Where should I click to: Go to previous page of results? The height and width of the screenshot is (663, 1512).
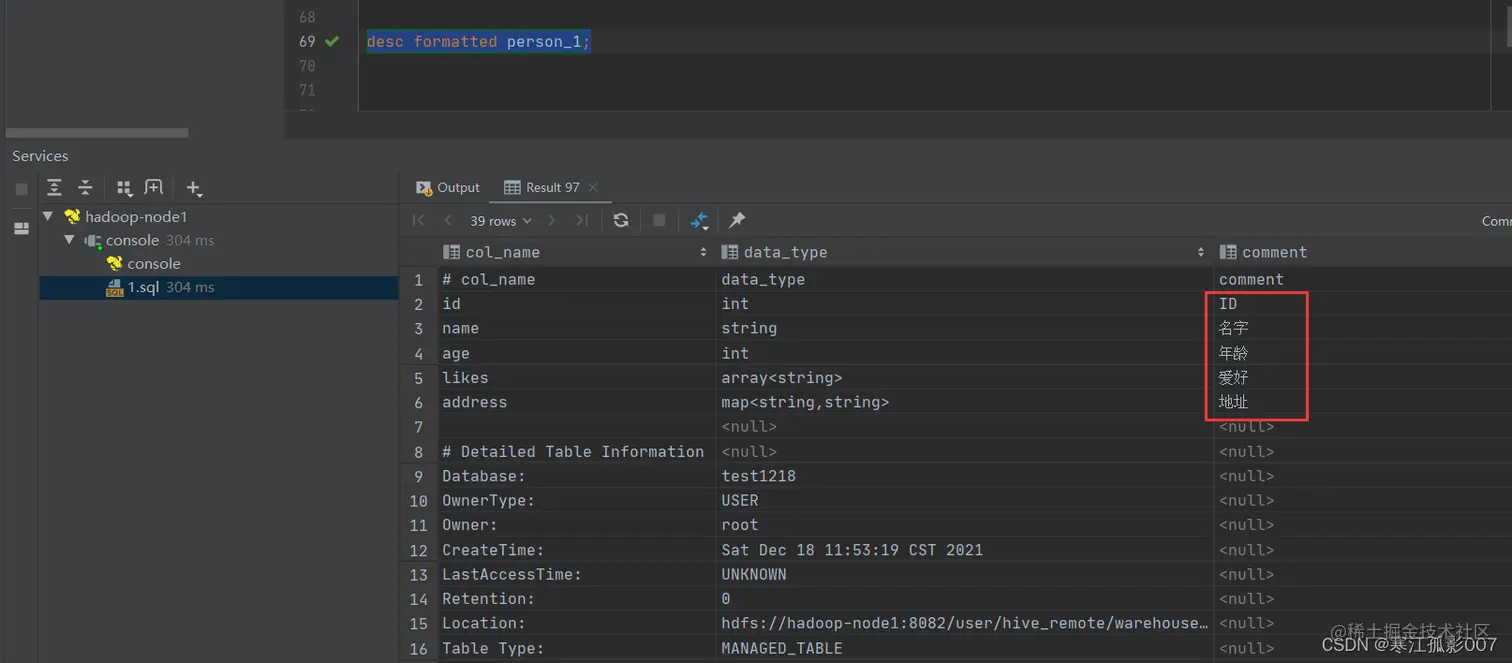click(448, 220)
